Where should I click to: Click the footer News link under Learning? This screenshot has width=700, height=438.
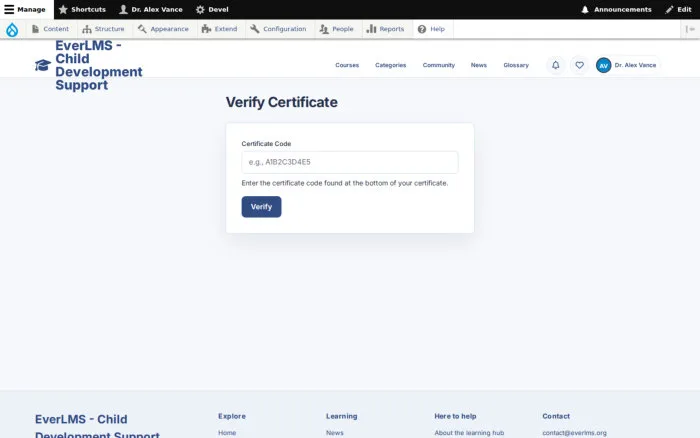(334, 433)
